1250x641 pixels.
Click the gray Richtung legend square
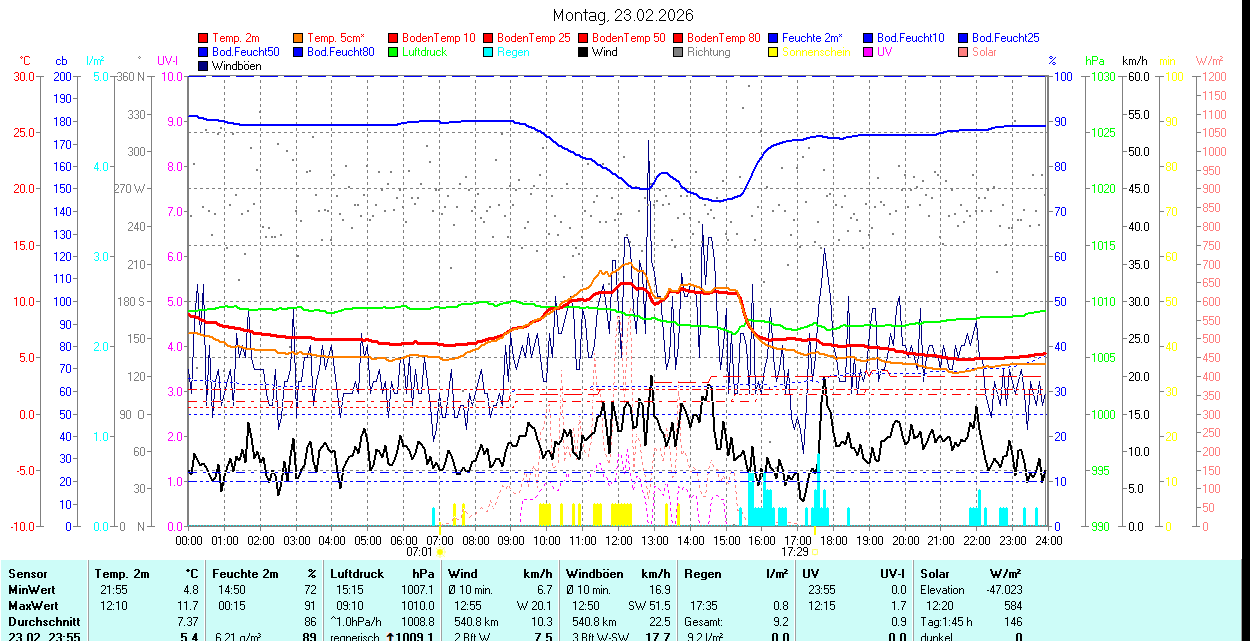tap(678, 52)
